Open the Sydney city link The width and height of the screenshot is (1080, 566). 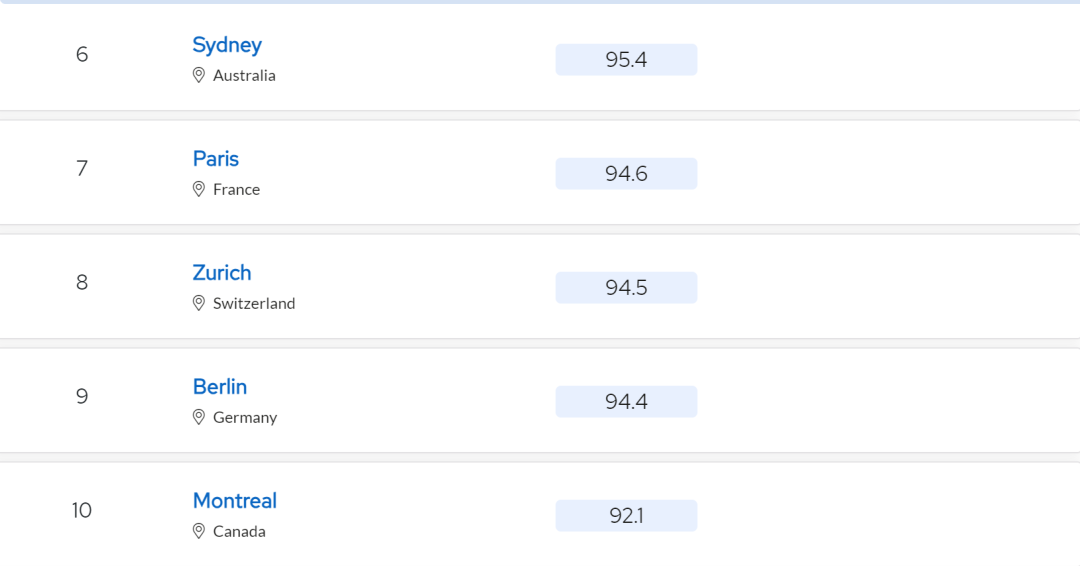[x=227, y=45]
